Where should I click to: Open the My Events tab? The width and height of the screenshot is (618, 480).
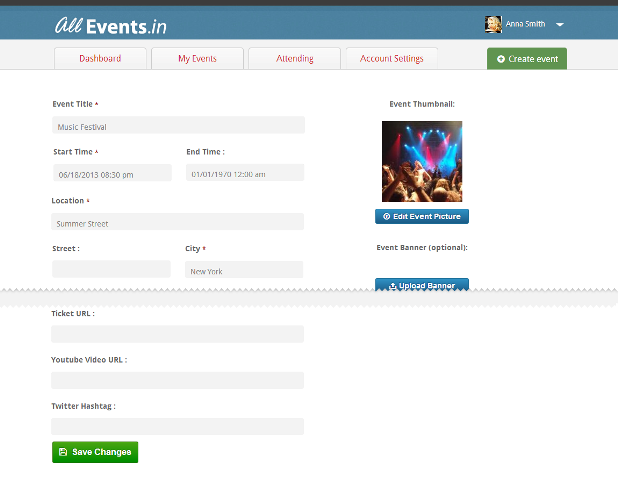click(197, 58)
